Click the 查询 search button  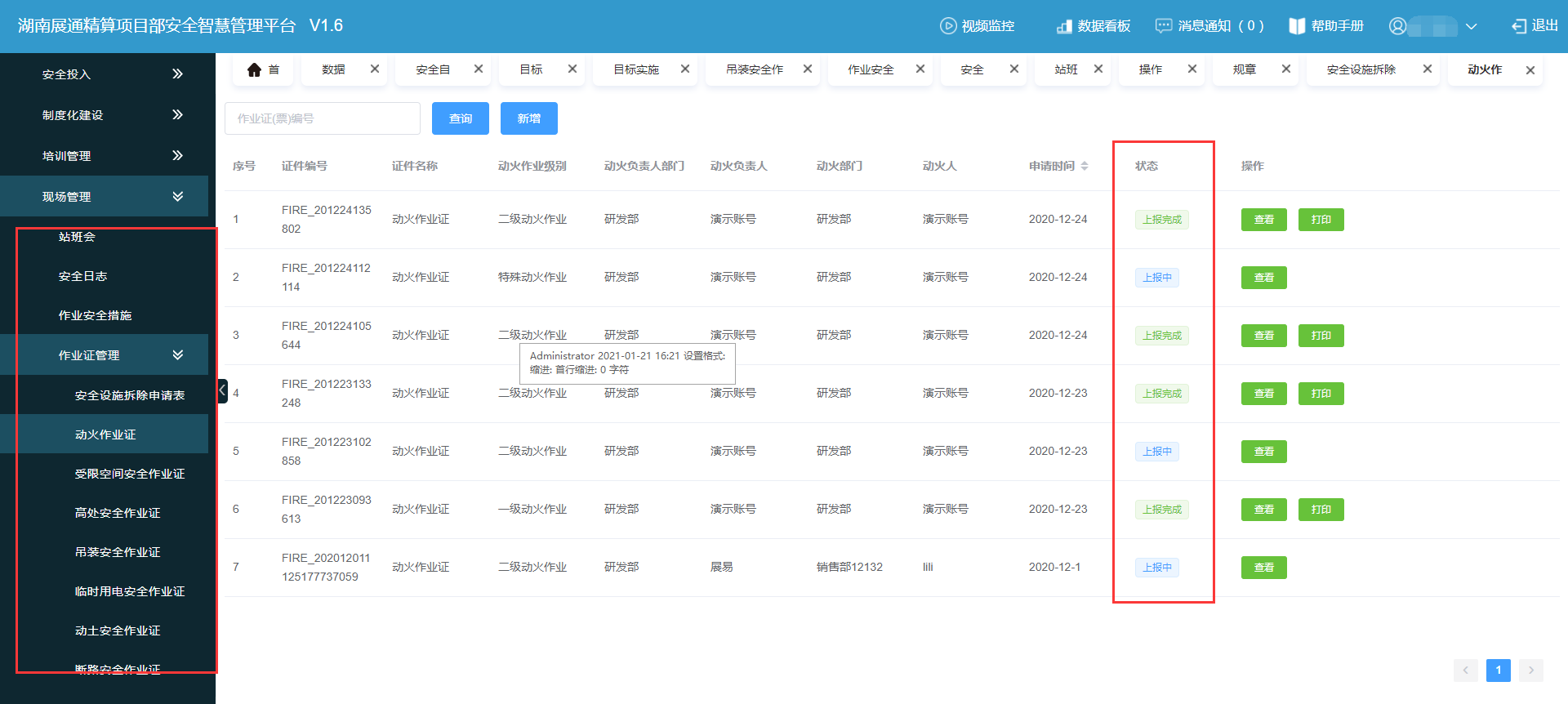click(x=461, y=118)
